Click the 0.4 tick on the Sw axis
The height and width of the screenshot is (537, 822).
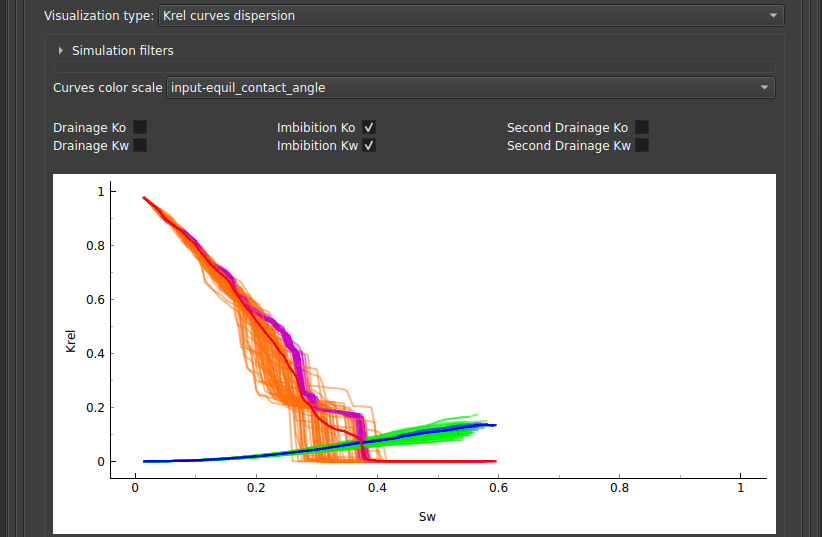(377, 487)
